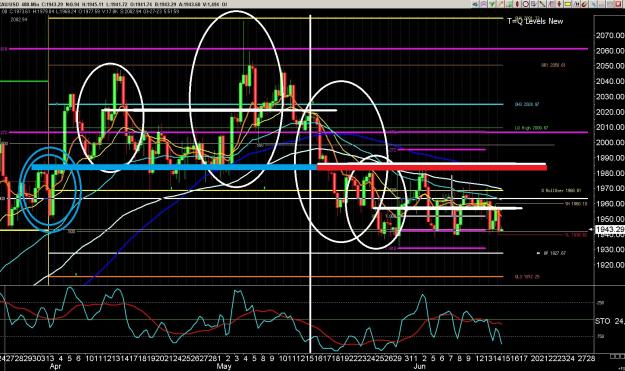Click the current price tag 1943.29
625x371 pixels.
609,230
